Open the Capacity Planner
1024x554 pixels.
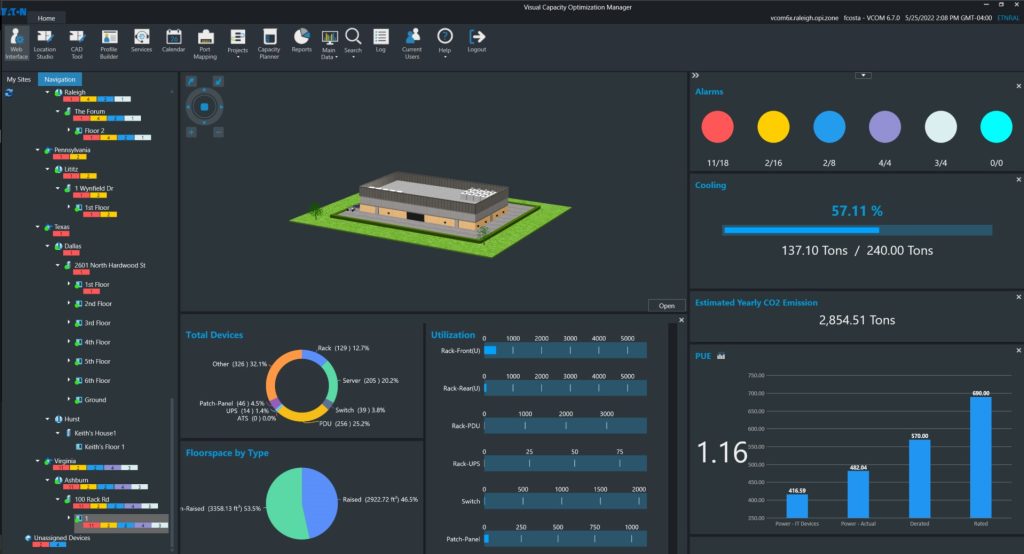(x=269, y=42)
